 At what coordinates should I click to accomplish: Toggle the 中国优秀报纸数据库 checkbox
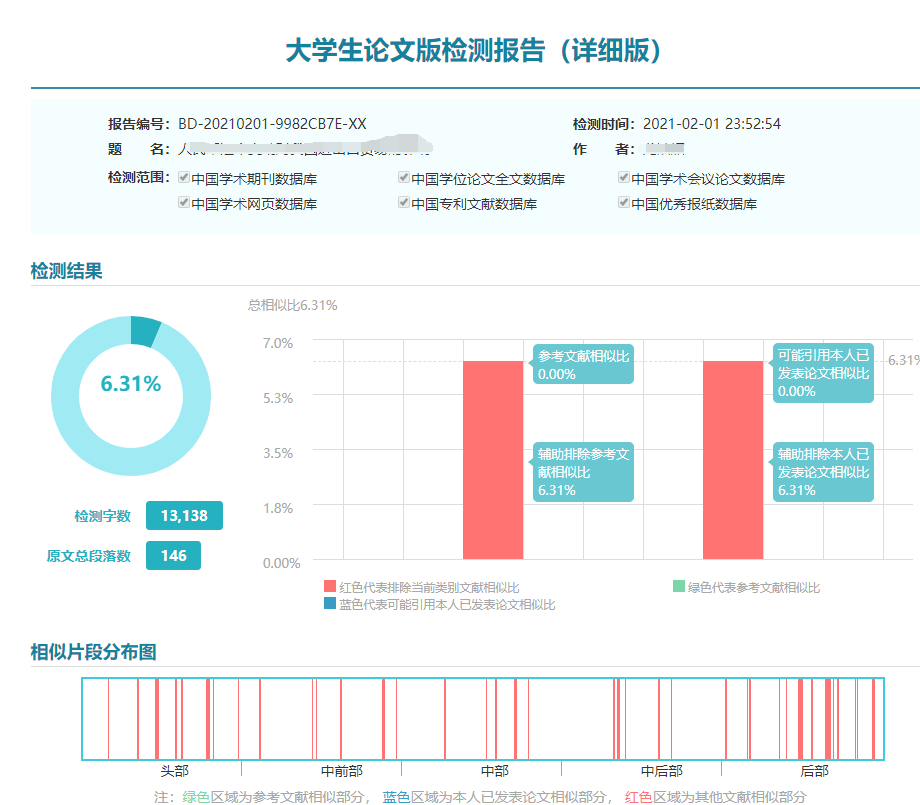pos(624,203)
